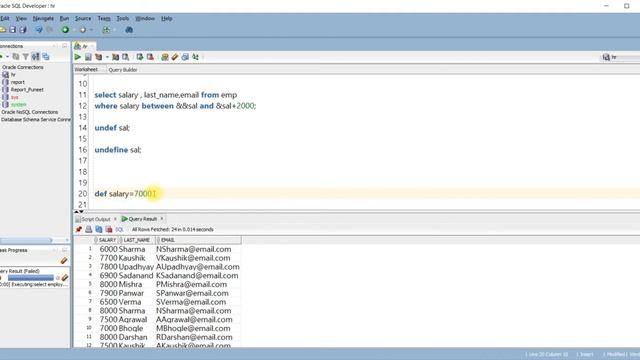
Task: Close the Script Output tab
Action: click(x=115, y=219)
